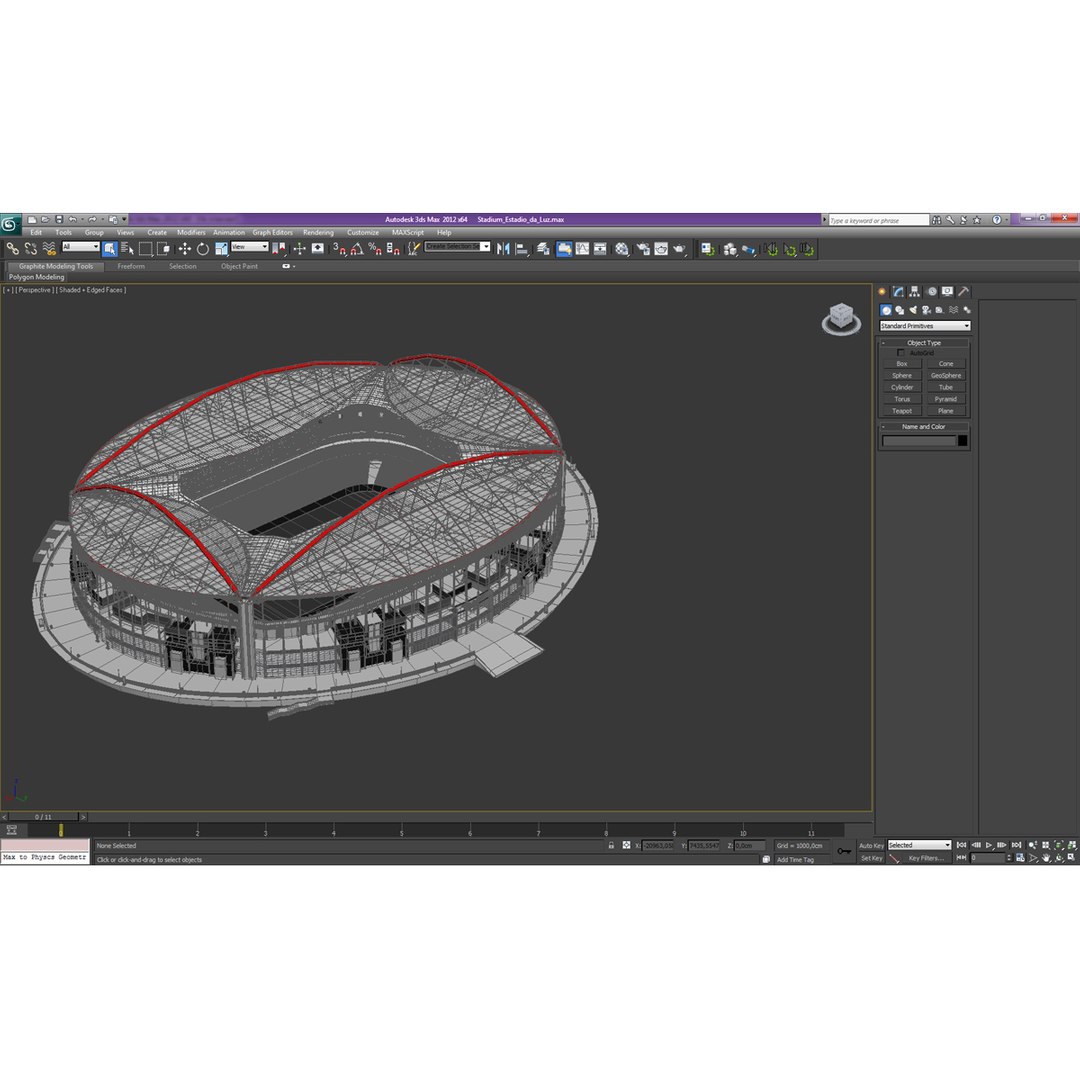The image size is (1080, 1080).
Task: Switch to the Freeform ribbon tab
Action: click(131, 267)
